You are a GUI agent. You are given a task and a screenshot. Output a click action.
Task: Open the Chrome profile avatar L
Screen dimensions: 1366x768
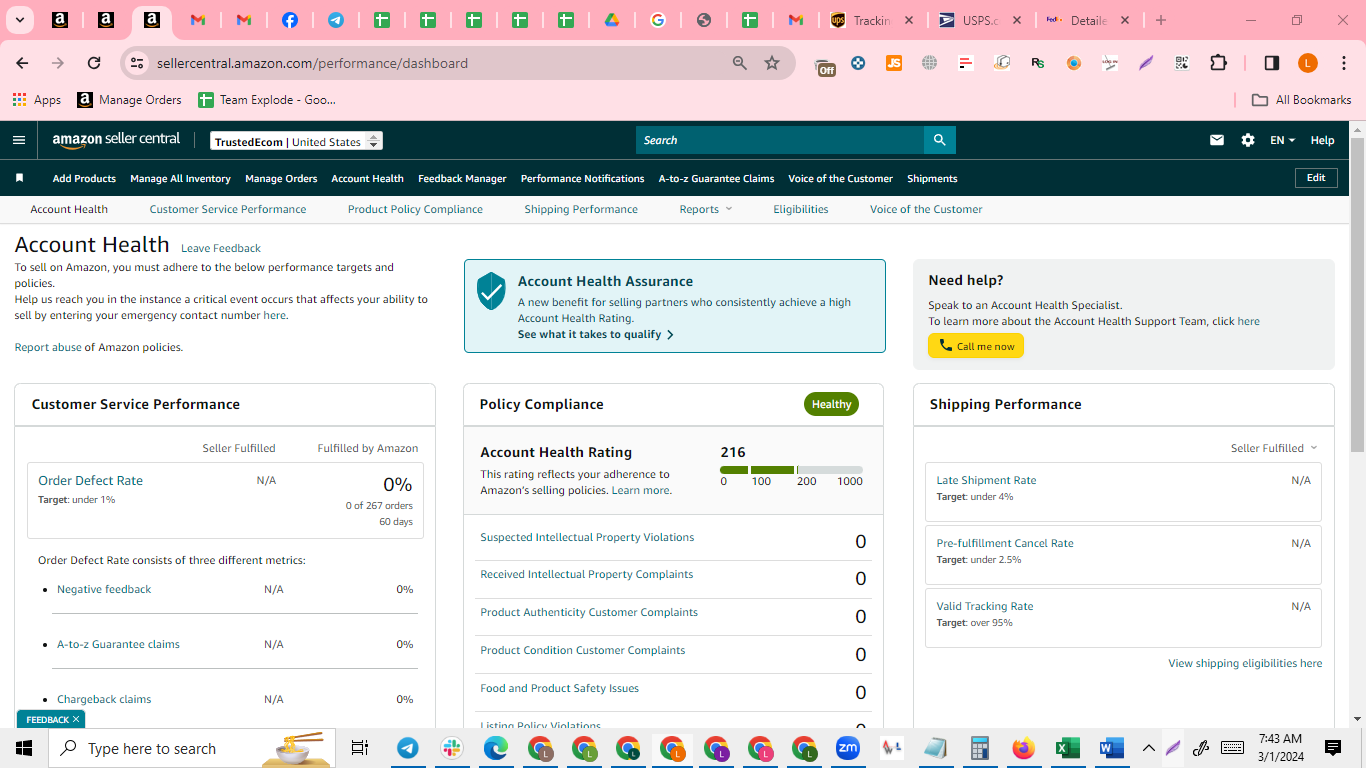click(x=1308, y=63)
